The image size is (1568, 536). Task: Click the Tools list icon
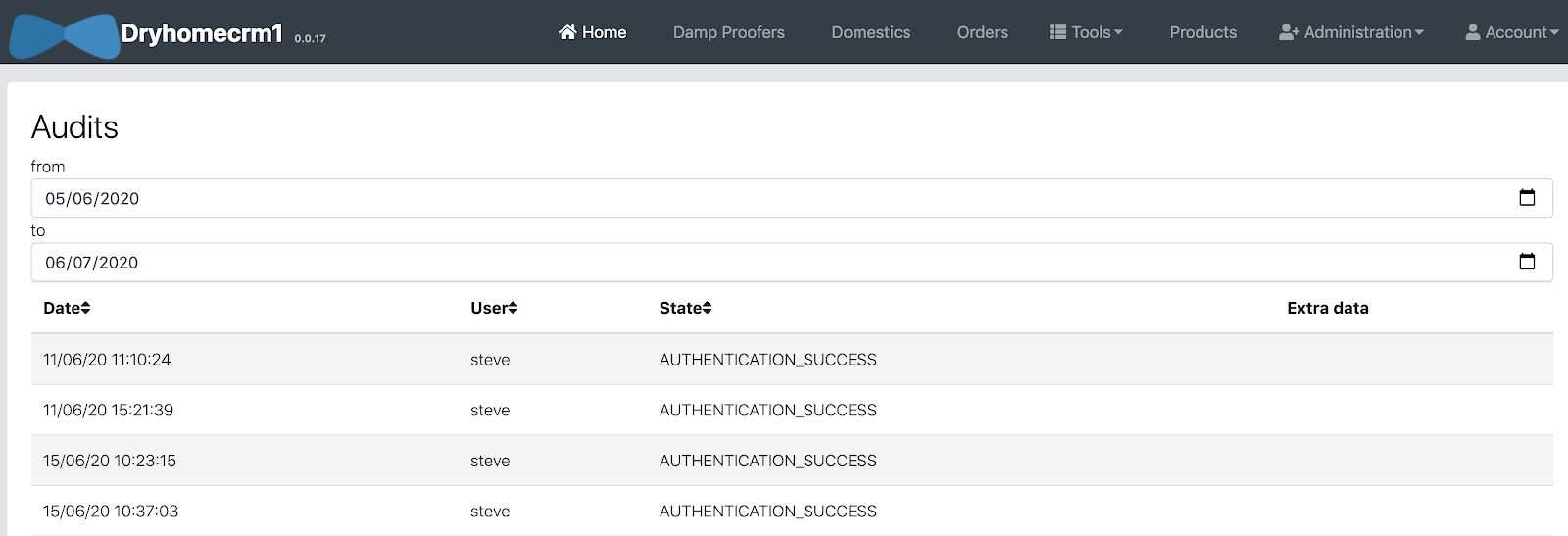coord(1057,32)
